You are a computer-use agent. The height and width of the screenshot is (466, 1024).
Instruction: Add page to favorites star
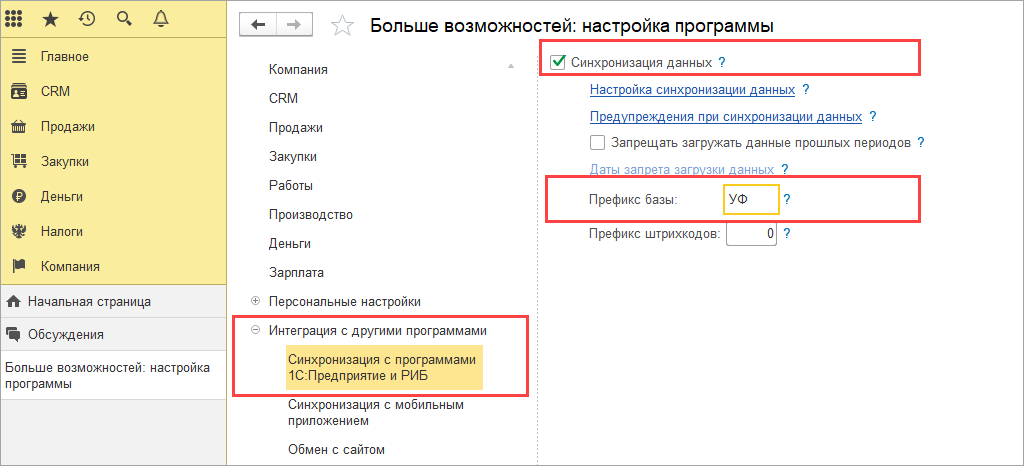pyautogui.click(x=342, y=26)
